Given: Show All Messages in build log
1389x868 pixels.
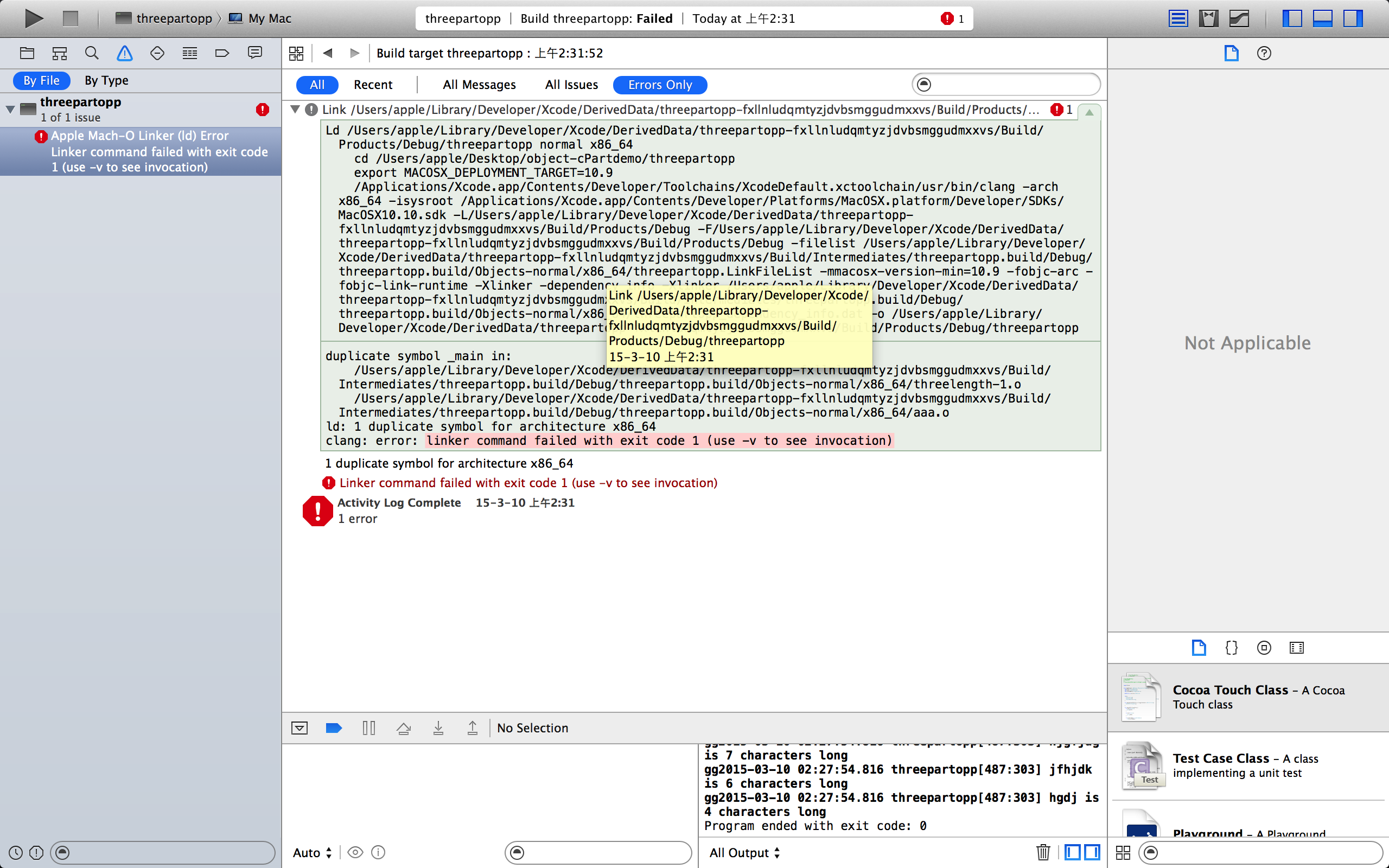Looking at the screenshot, I should point(479,85).
